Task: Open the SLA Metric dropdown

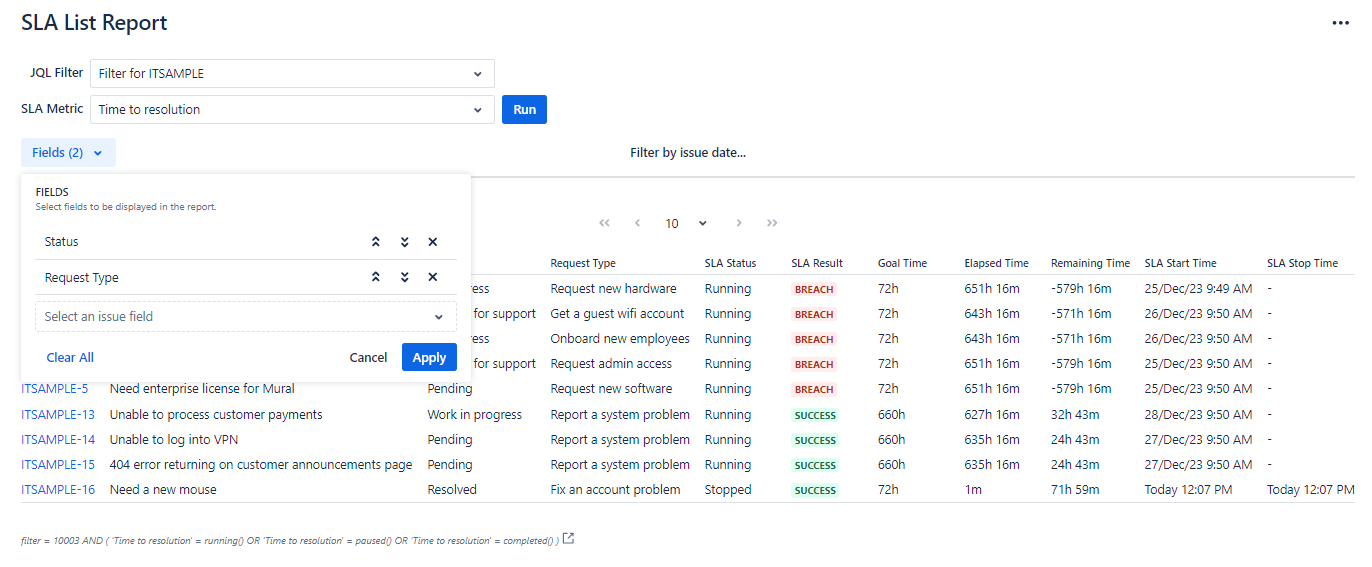Action: [x=292, y=110]
